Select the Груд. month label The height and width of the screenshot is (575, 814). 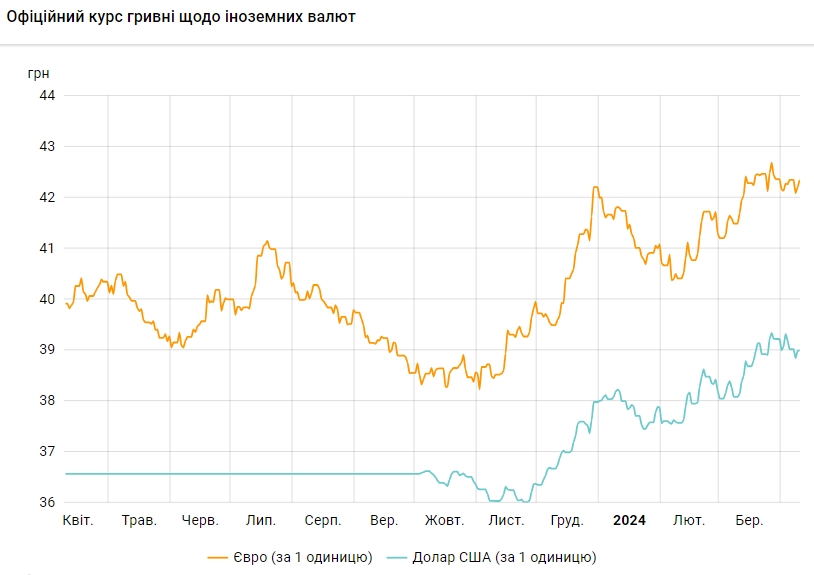[568, 521]
